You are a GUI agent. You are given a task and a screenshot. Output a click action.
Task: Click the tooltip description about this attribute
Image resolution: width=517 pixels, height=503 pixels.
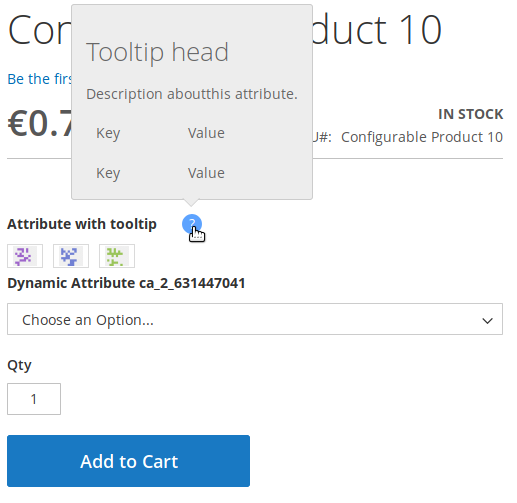[192, 94]
